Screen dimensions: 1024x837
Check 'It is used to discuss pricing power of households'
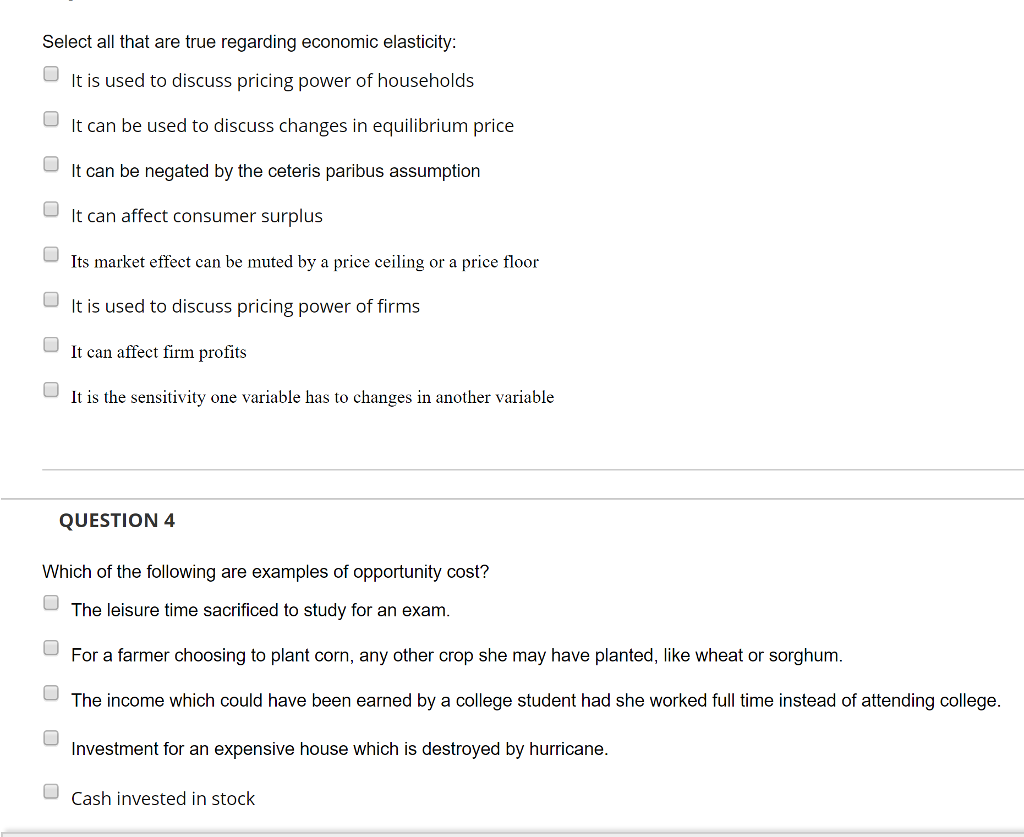tap(50, 73)
